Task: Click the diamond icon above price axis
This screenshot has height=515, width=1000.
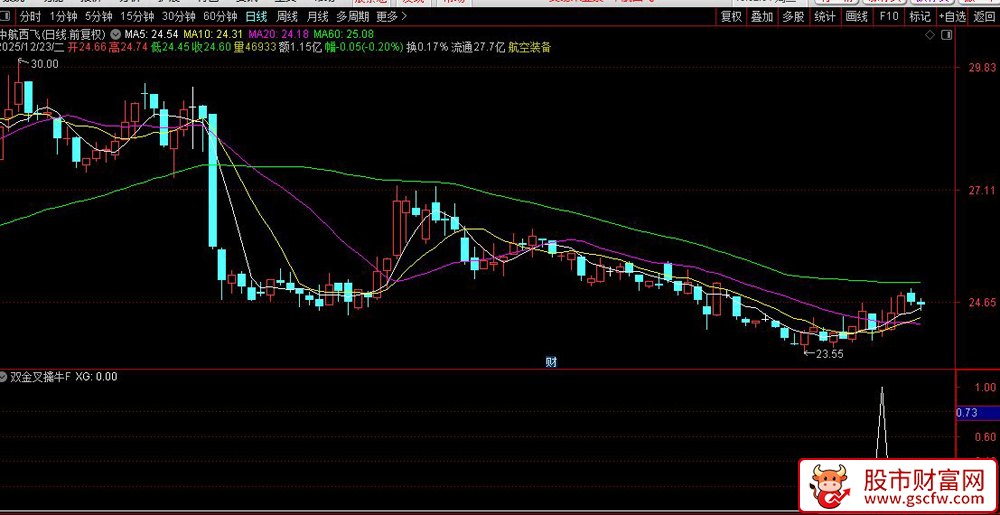Action: [929, 34]
